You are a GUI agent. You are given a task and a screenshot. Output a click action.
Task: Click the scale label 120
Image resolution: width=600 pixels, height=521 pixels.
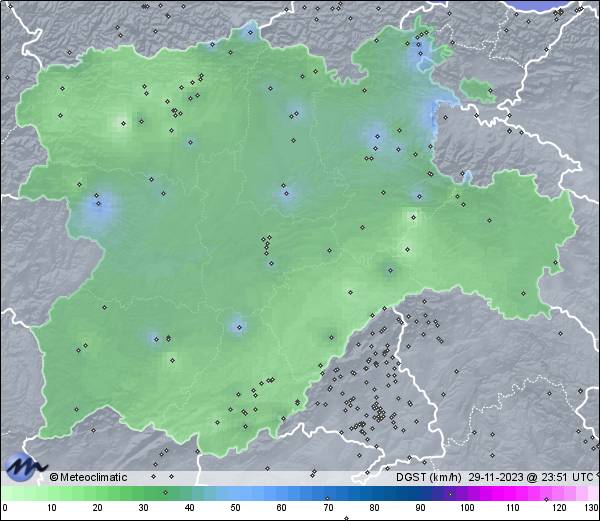[559, 508]
